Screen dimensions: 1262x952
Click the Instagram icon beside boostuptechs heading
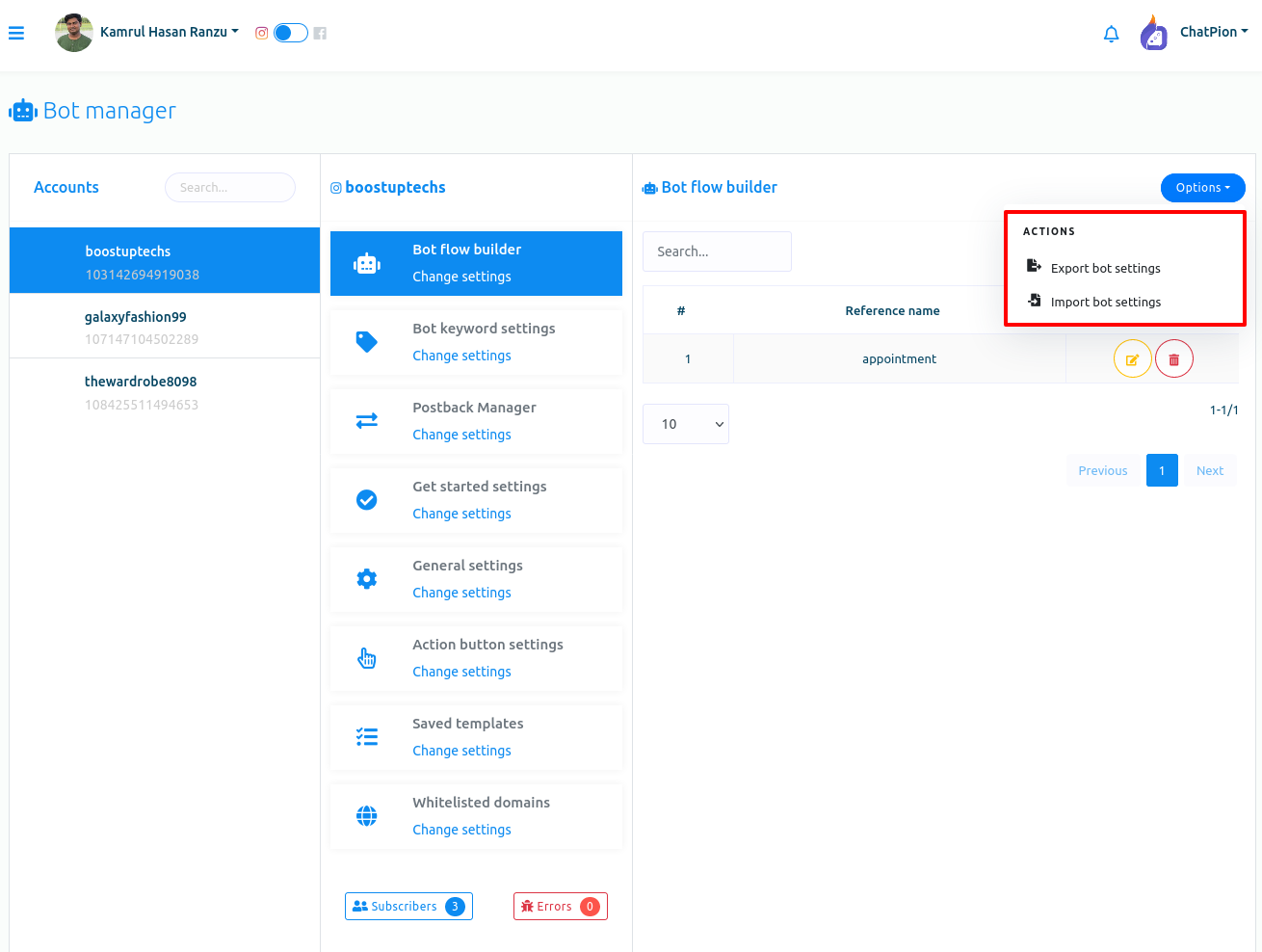pyautogui.click(x=336, y=188)
